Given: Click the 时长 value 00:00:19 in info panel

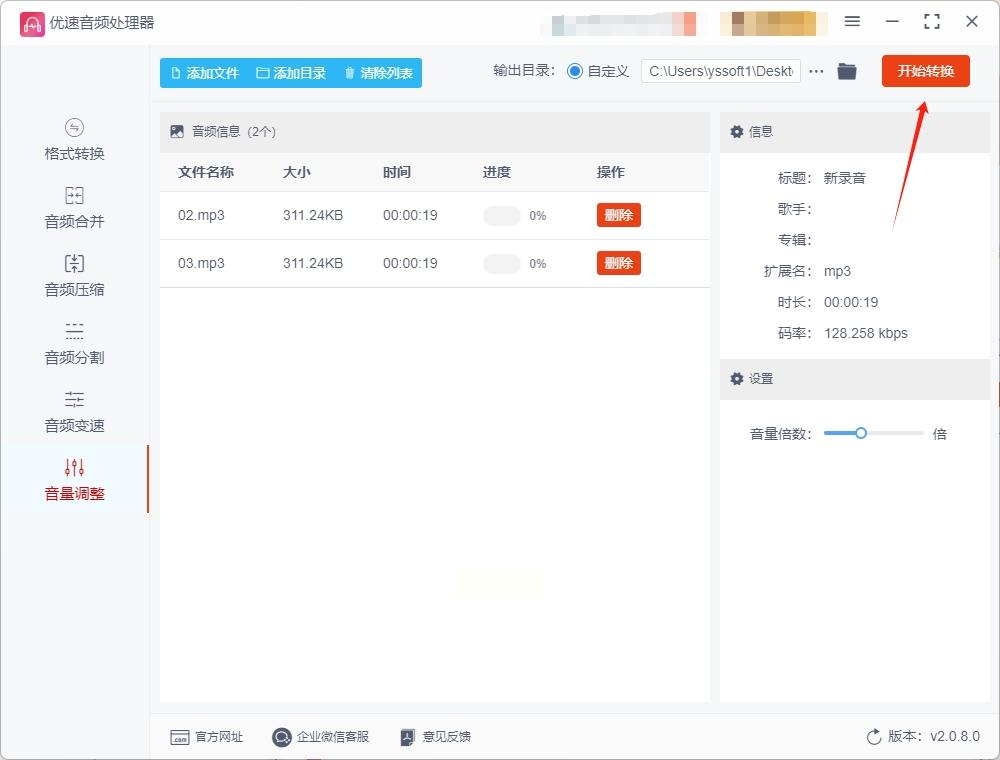Looking at the screenshot, I should pyautogui.click(x=851, y=302).
